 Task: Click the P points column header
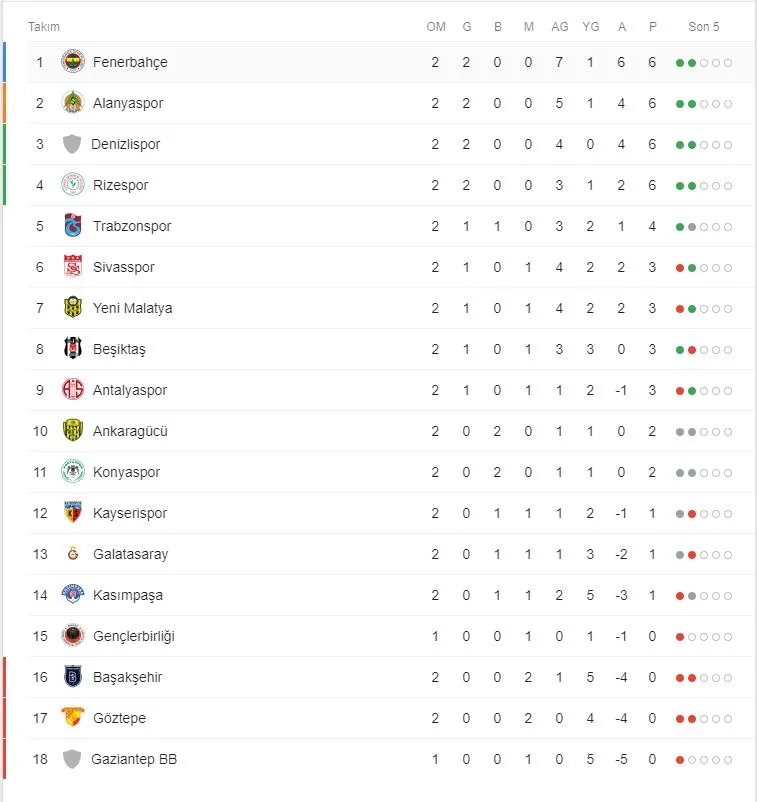653,27
